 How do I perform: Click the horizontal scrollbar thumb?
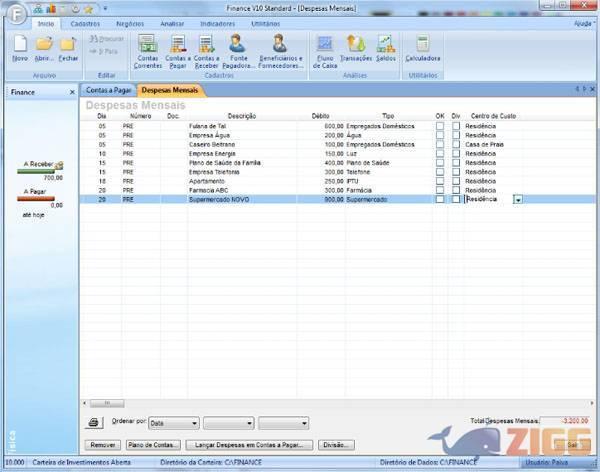(107, 403)
